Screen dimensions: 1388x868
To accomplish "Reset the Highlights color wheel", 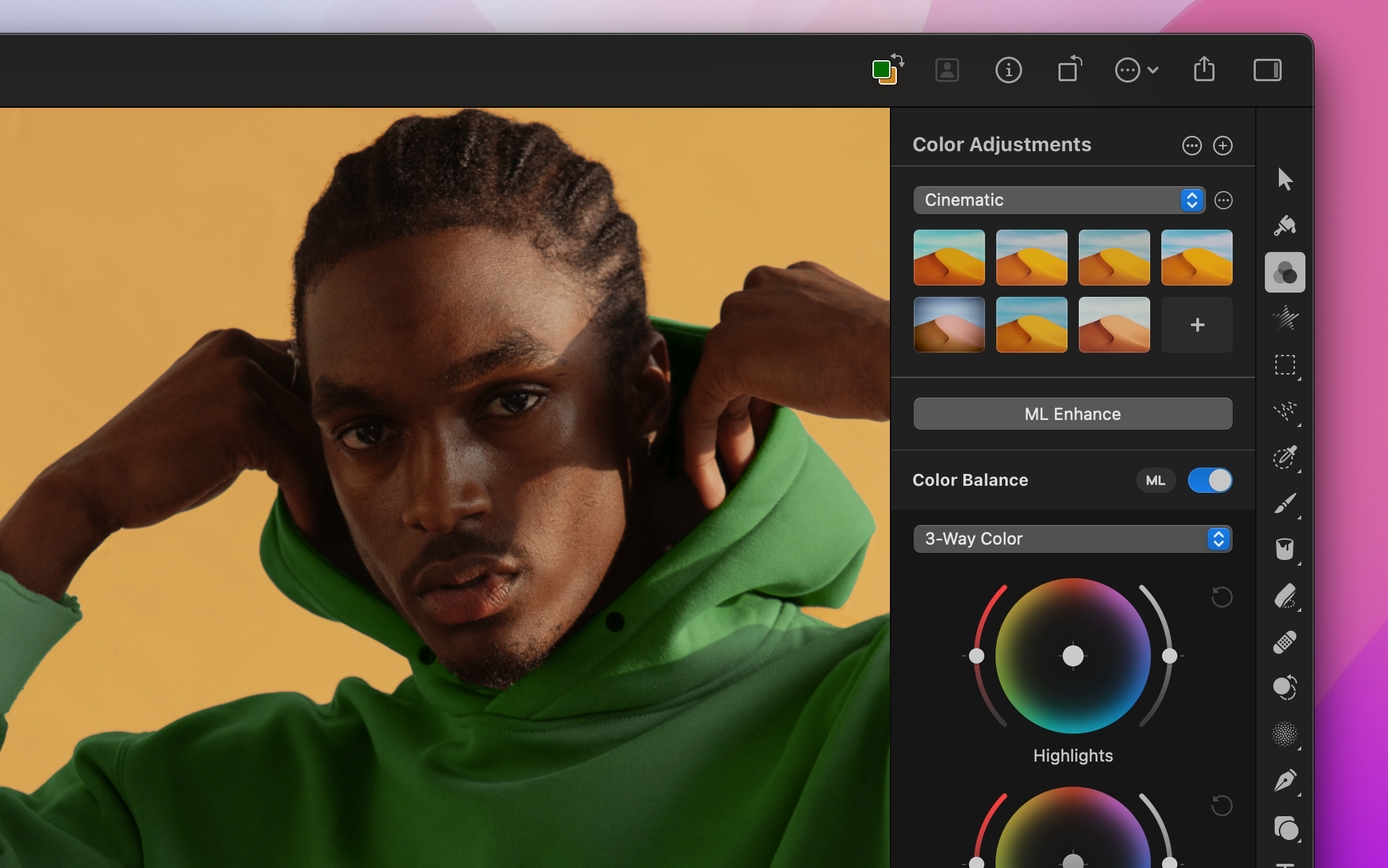I will point(1221,597).
